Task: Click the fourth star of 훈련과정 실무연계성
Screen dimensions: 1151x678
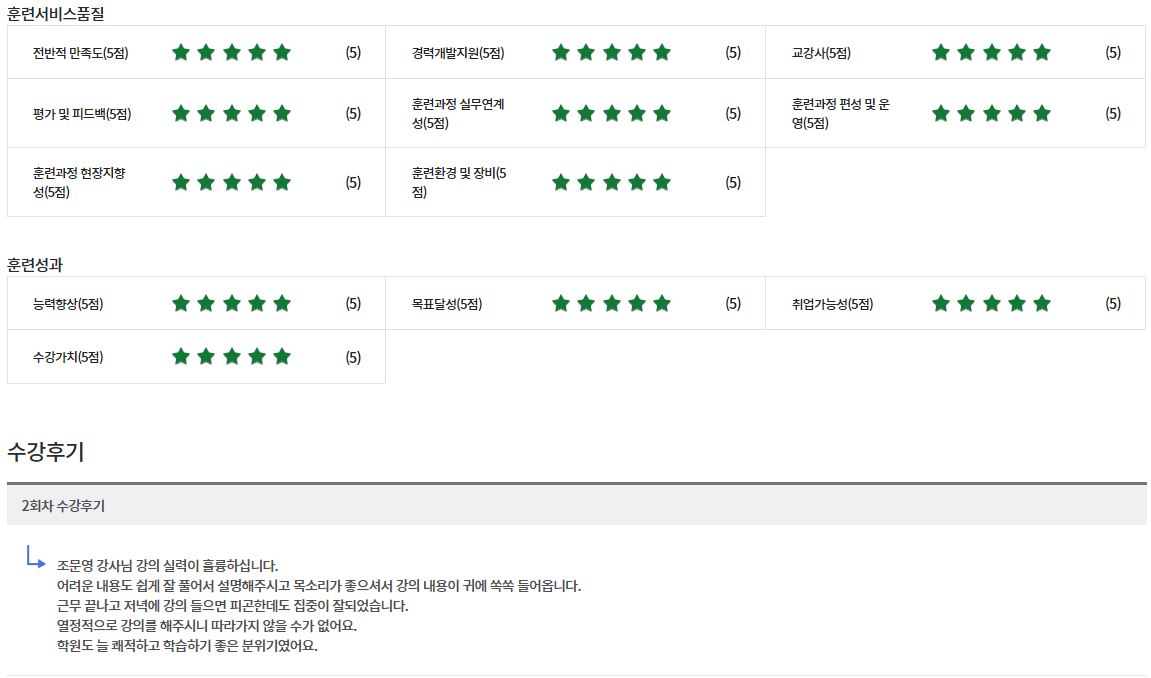Action: click(636, 114)
